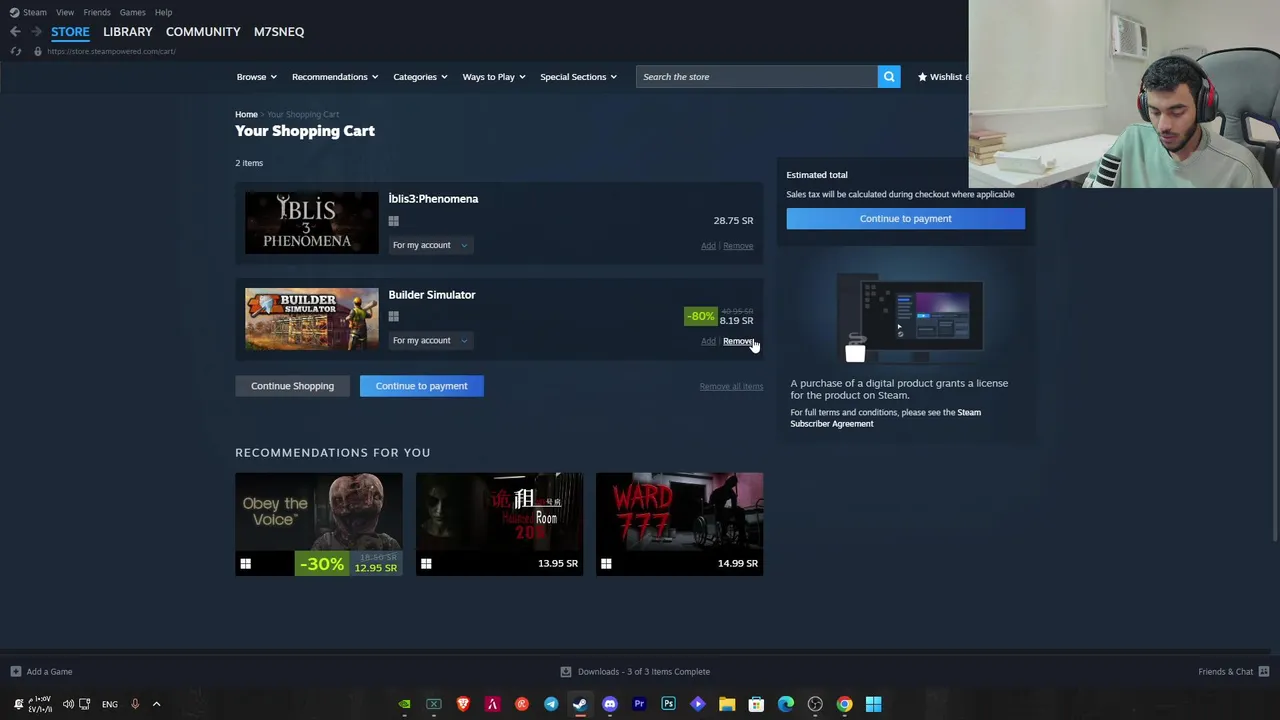Open Discord from the taskbar
The image size is (1280, 720).
[610, 704]
